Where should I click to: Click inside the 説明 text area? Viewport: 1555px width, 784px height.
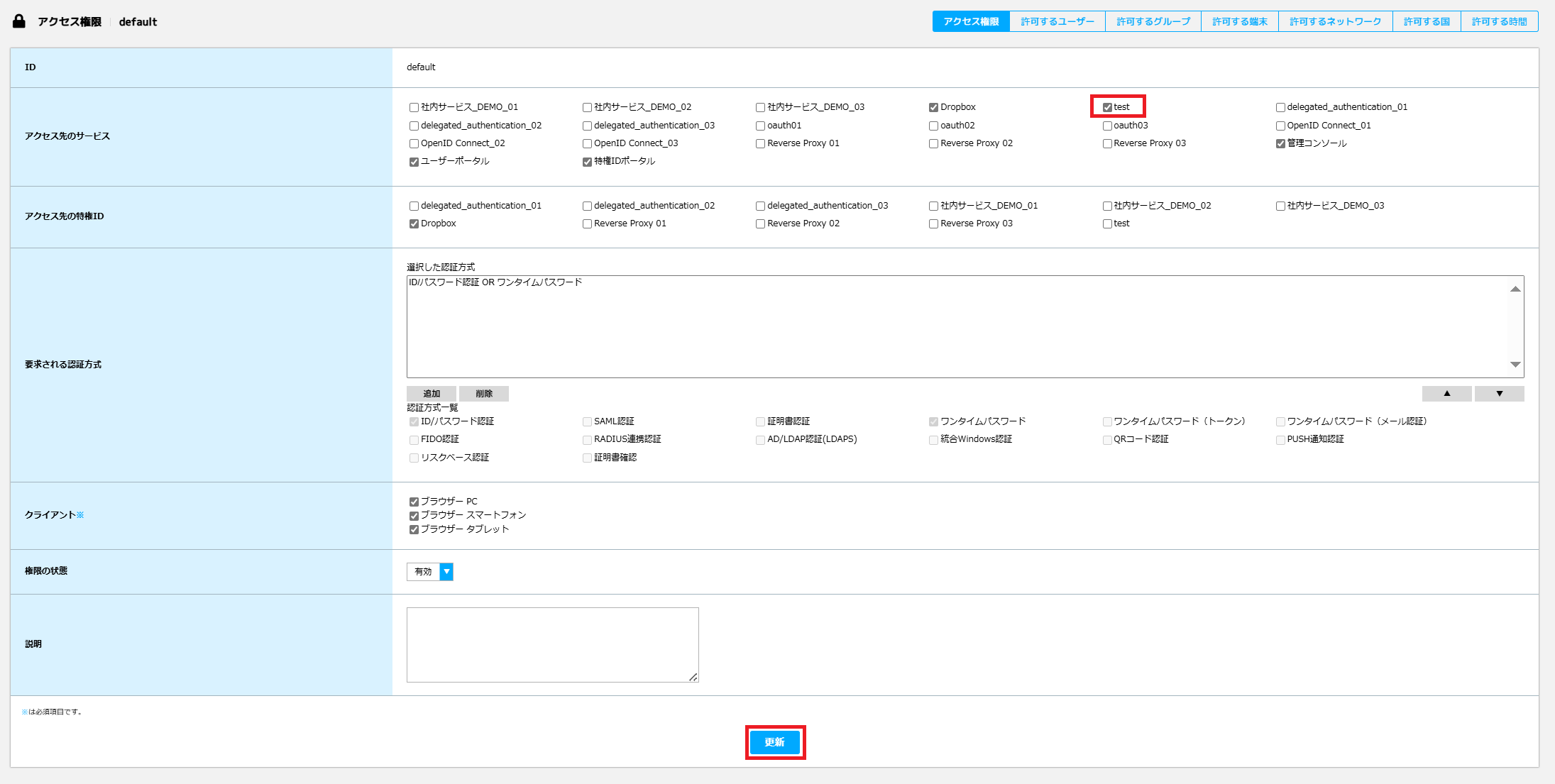(x=552, y=645)
